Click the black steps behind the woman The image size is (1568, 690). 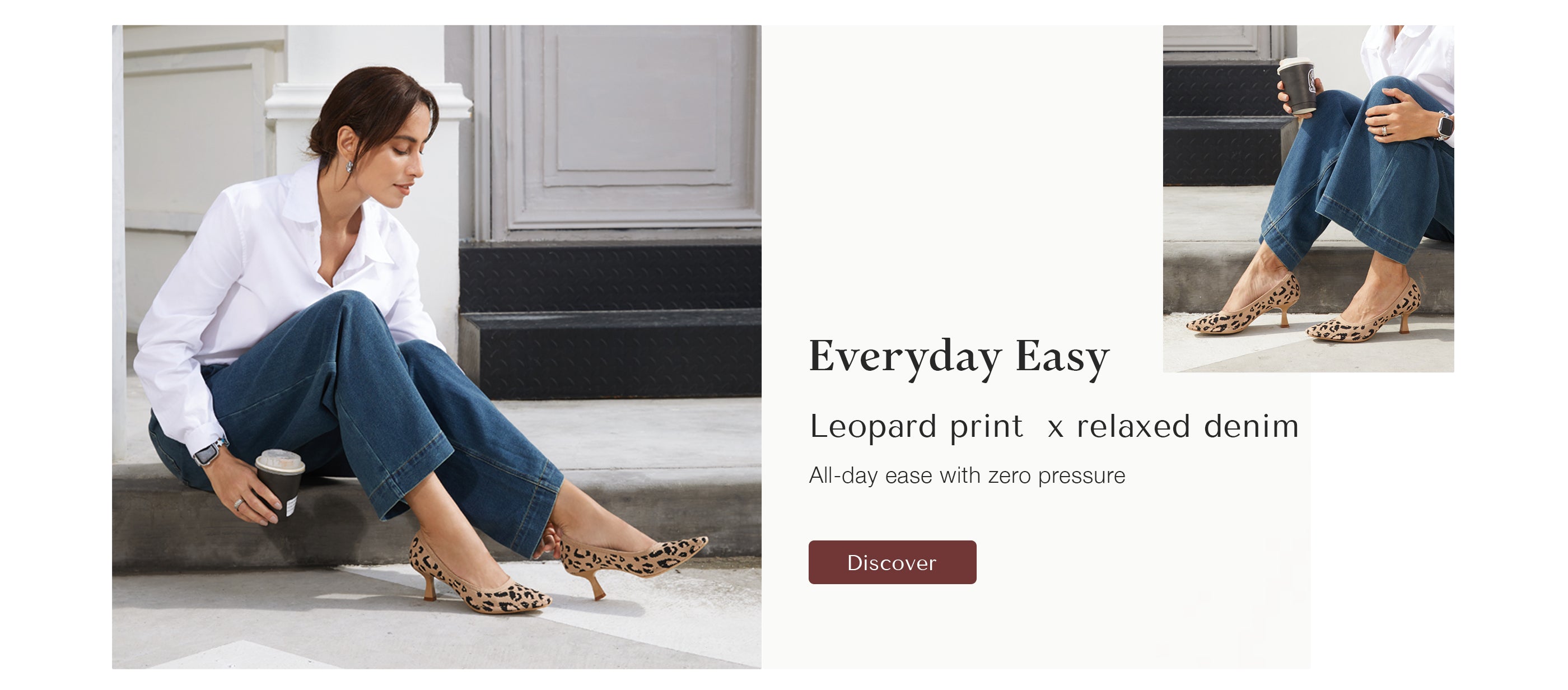[x=610, y=320]
